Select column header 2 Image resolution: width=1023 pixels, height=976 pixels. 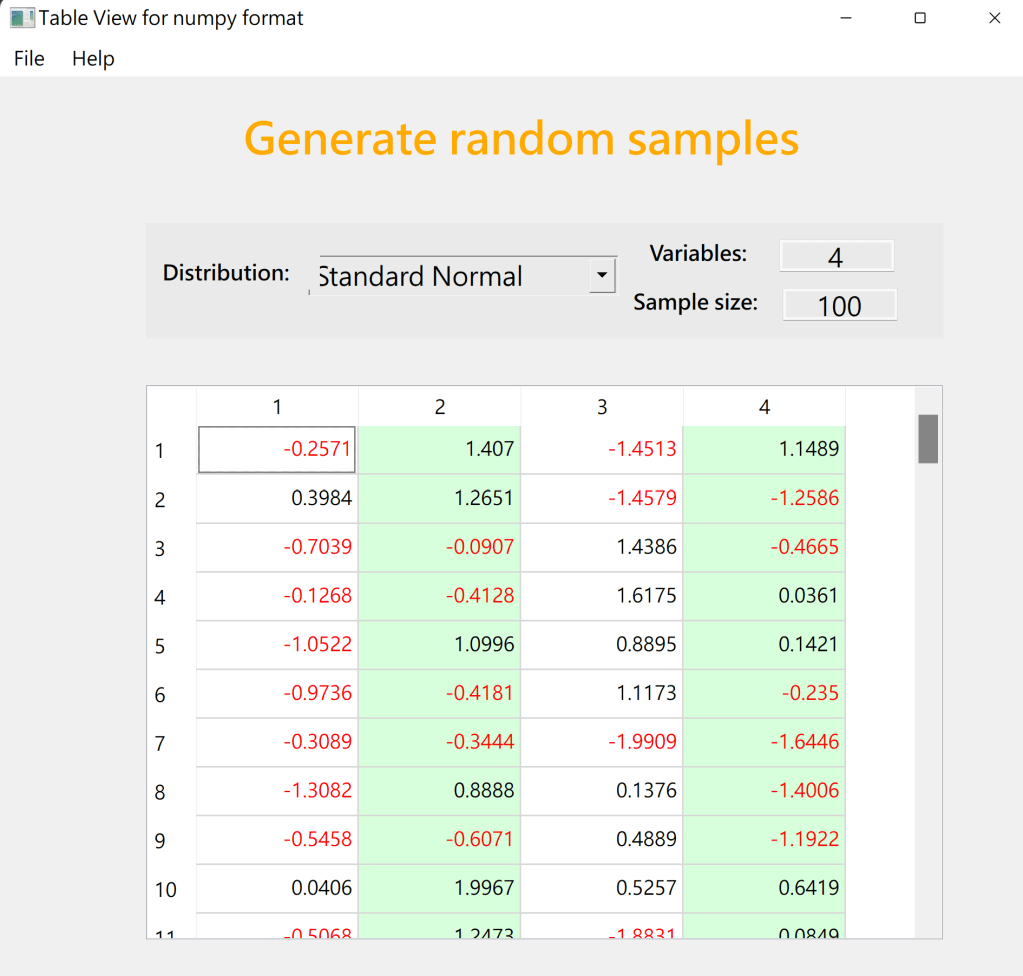pyautogui.click(x=440, y=407)
